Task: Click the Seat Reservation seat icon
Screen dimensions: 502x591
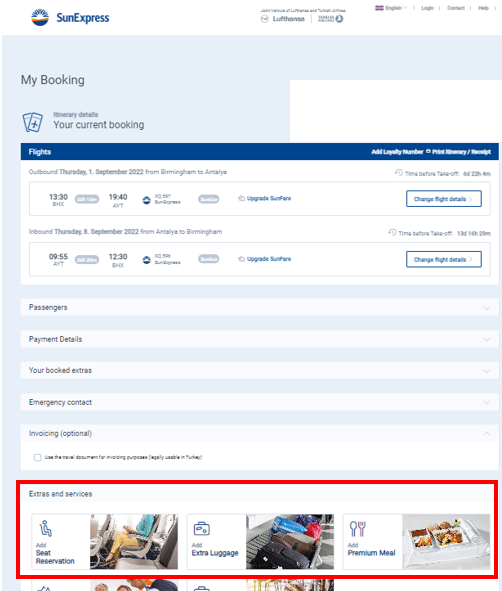Action: 46,528
